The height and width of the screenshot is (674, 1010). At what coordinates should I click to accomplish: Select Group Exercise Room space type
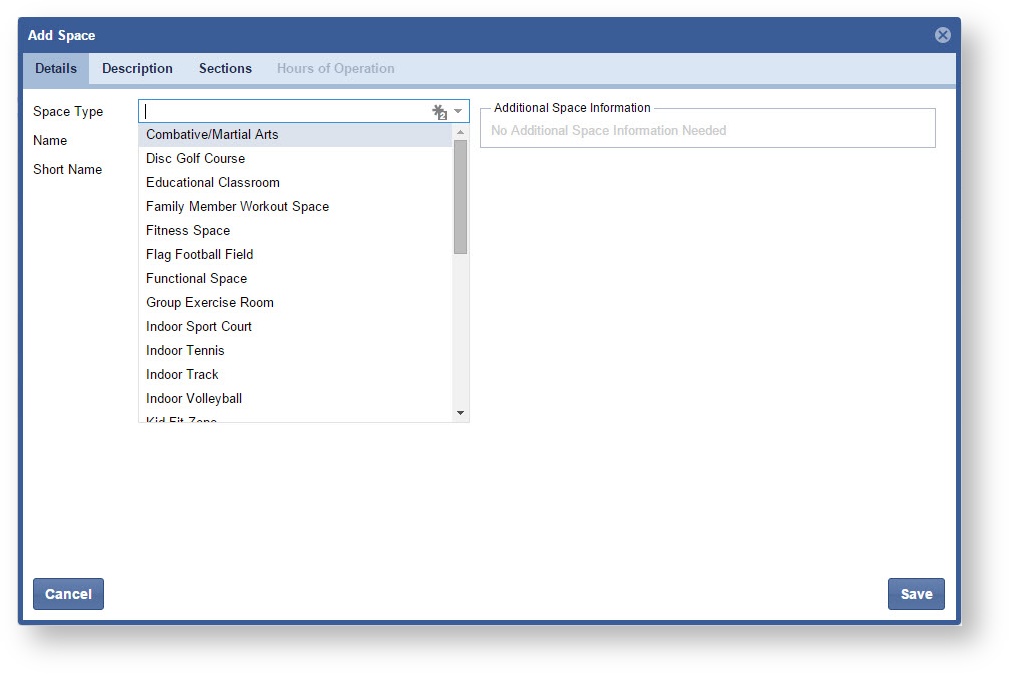coord(210,302)
